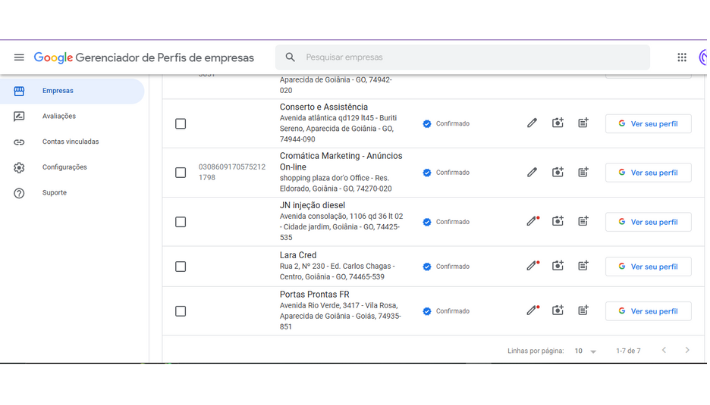Click Ver seu perfil for Conserto e Assistência
Viewport: 710px width, 405px height.
pyautogui.click(x=648, y=124)
